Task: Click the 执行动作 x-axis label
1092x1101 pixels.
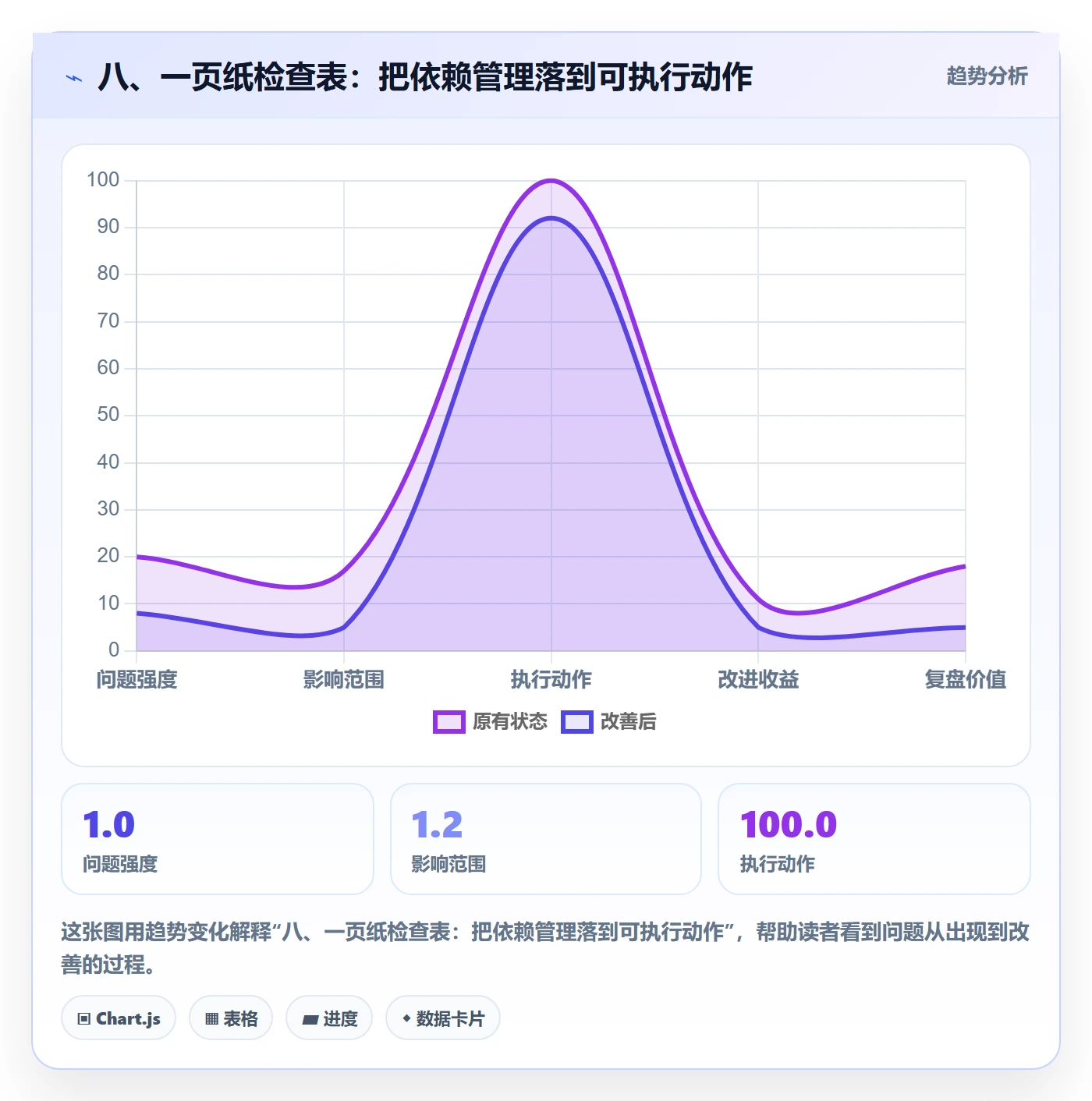Action: coord(551,679)
